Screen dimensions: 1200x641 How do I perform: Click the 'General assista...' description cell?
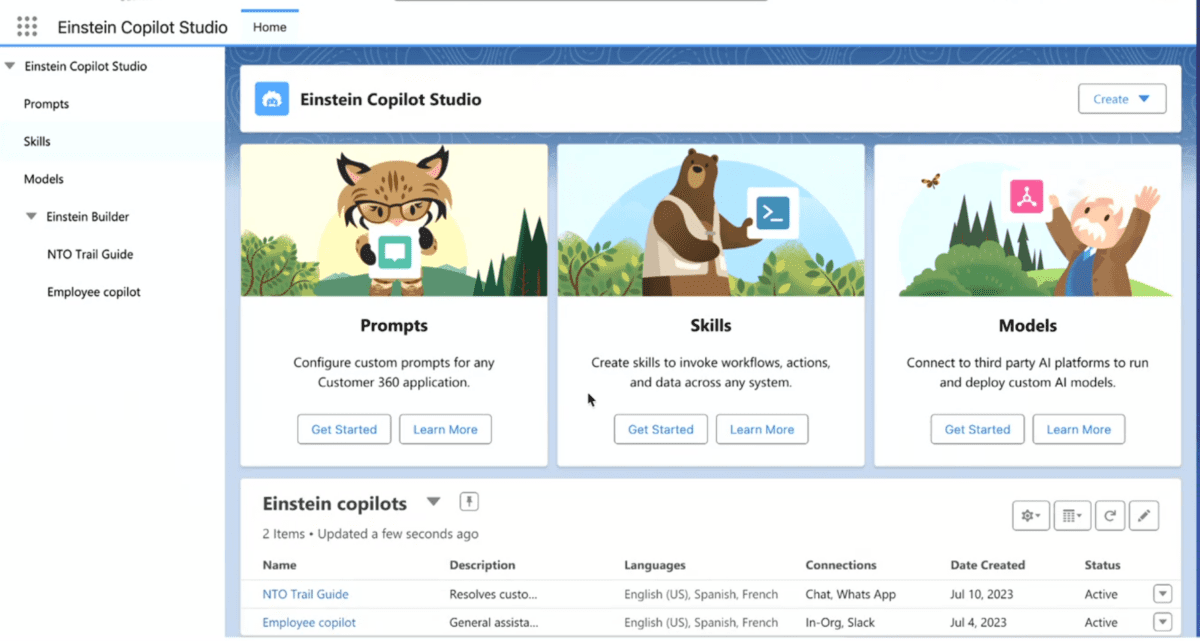(494, 622)
